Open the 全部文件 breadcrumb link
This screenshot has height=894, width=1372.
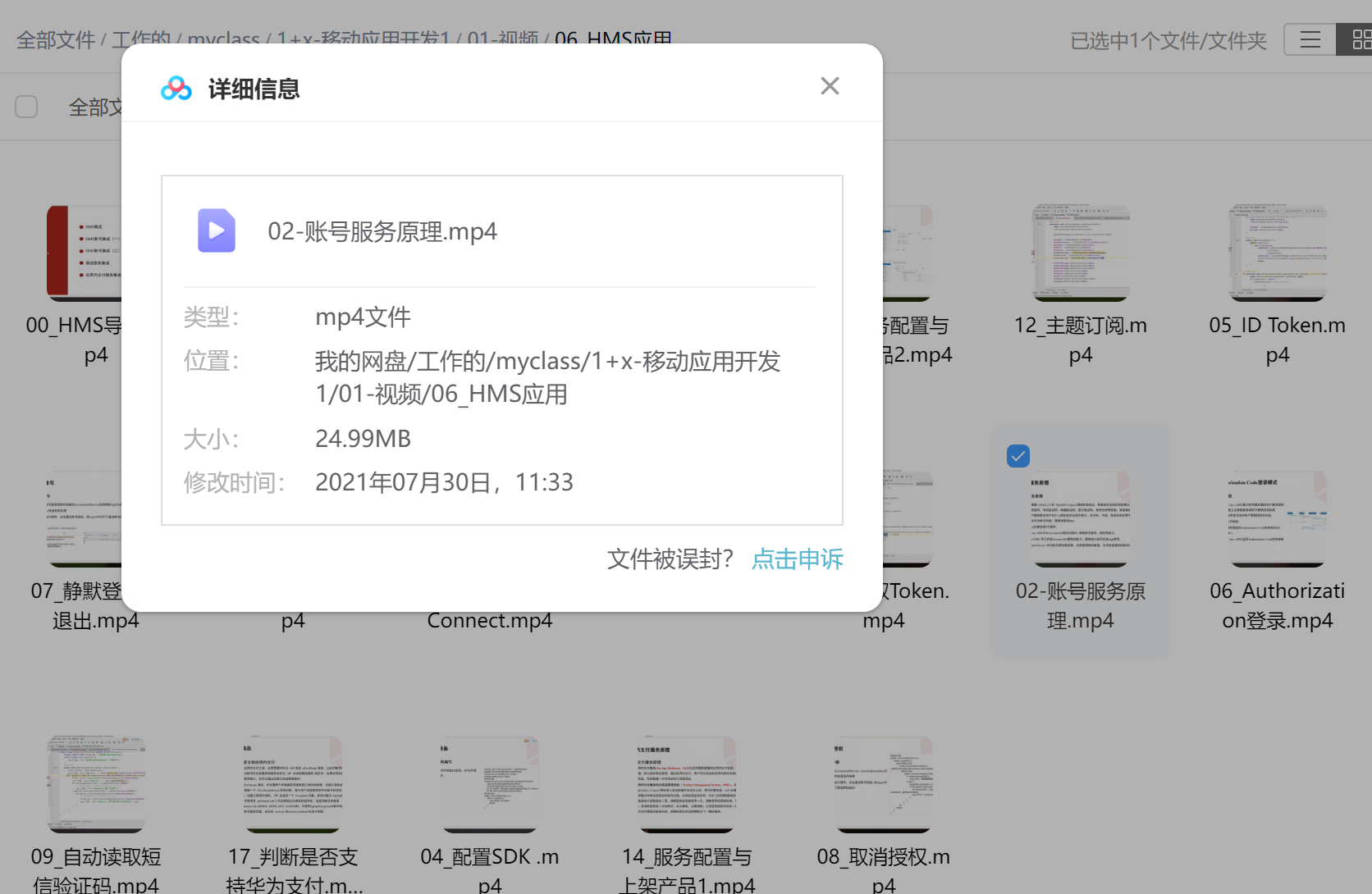(x=56, y=39)
